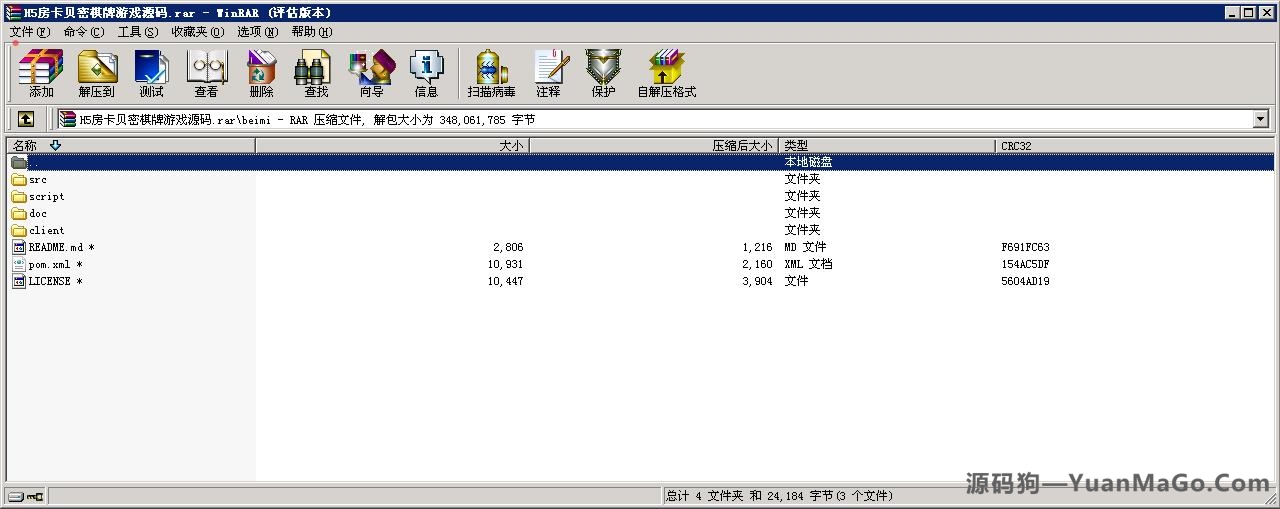Start 扫描病毒 virus scan tool
1280x509 pixels.
click(491, 74)
